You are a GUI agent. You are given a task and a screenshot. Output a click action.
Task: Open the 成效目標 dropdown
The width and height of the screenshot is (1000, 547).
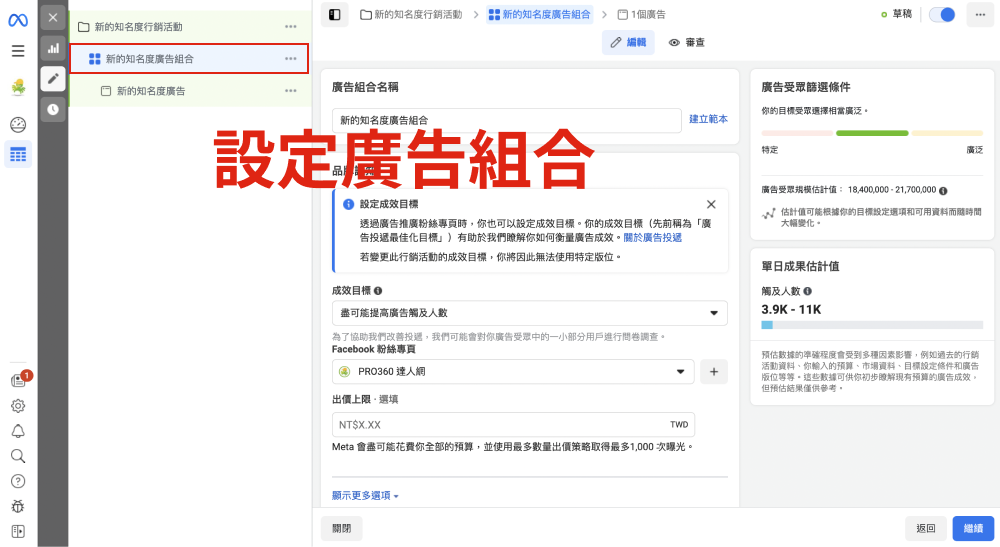(x=529, y=313)
